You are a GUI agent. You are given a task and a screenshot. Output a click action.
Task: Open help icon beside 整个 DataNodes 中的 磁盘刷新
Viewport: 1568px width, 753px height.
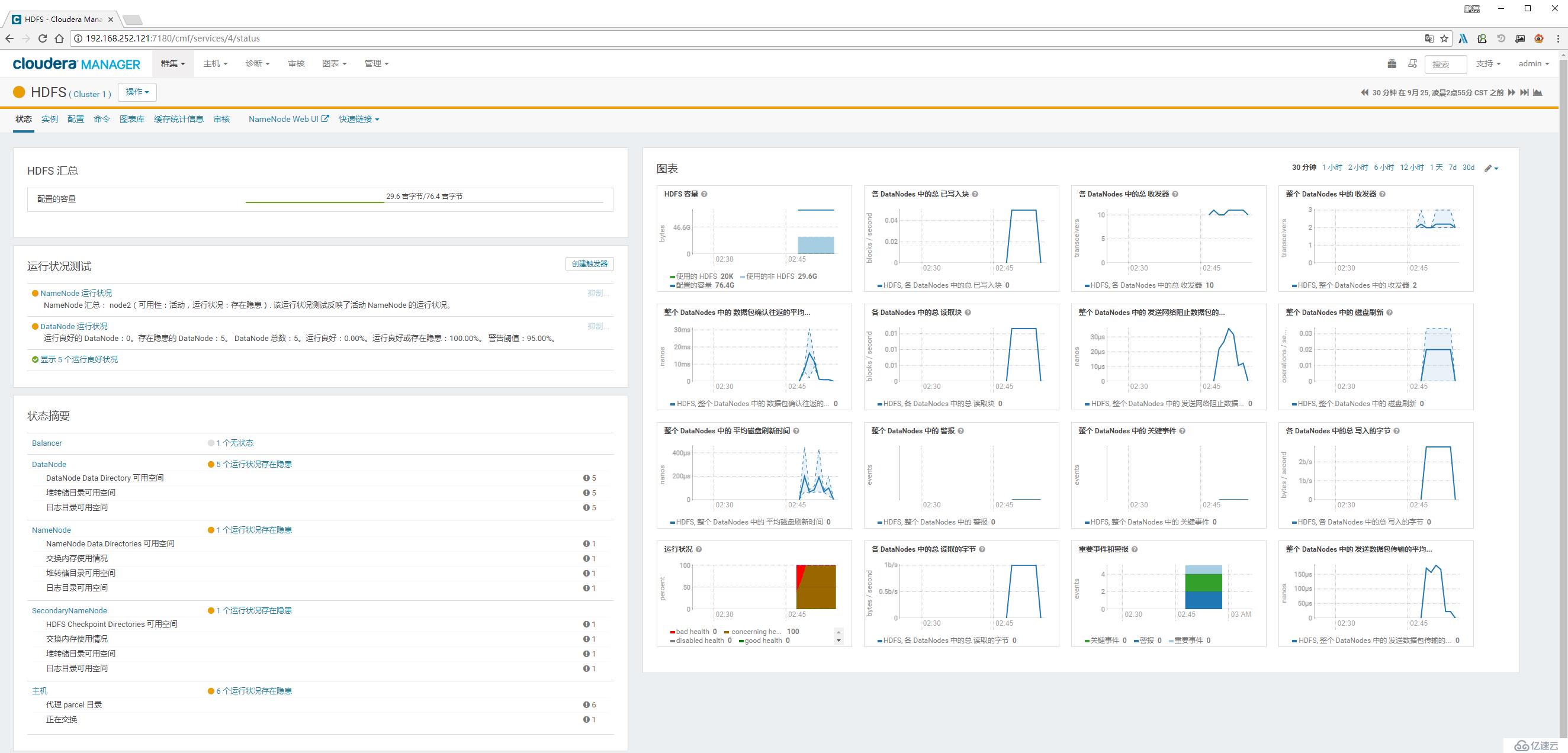pyautogui.click(x=1390, y=313)
